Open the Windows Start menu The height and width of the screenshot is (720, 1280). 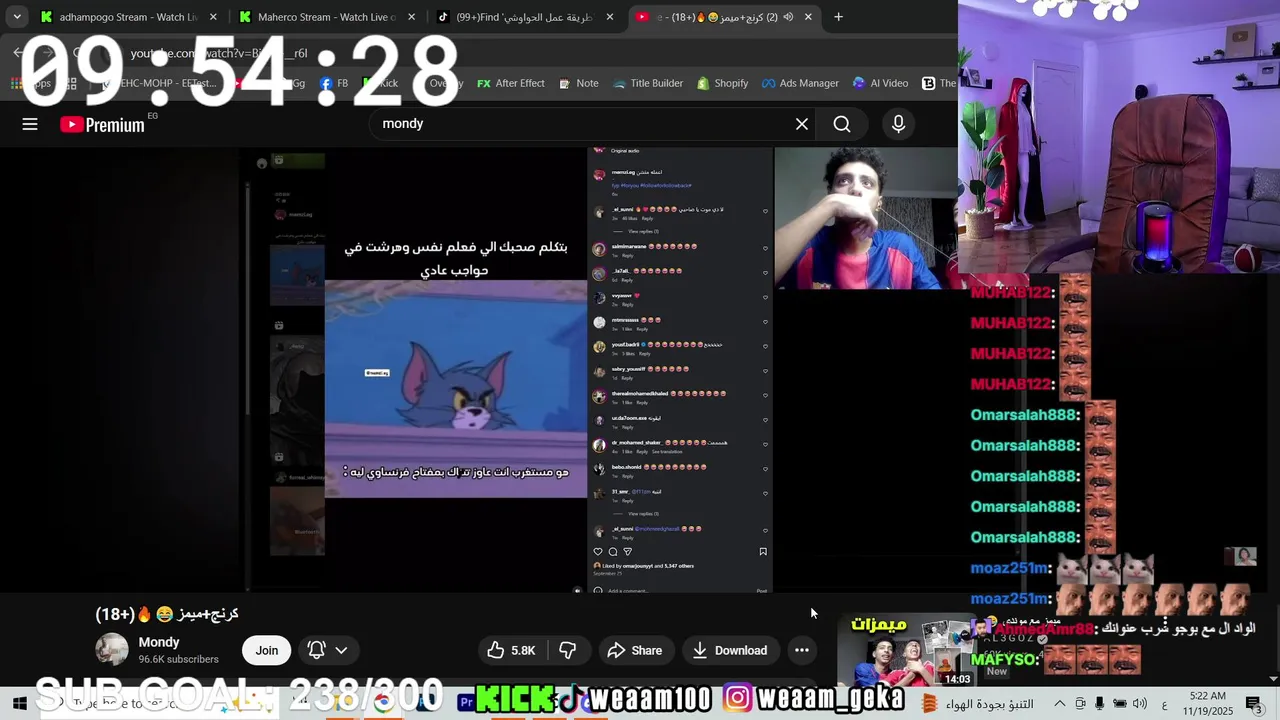(18, 702)
